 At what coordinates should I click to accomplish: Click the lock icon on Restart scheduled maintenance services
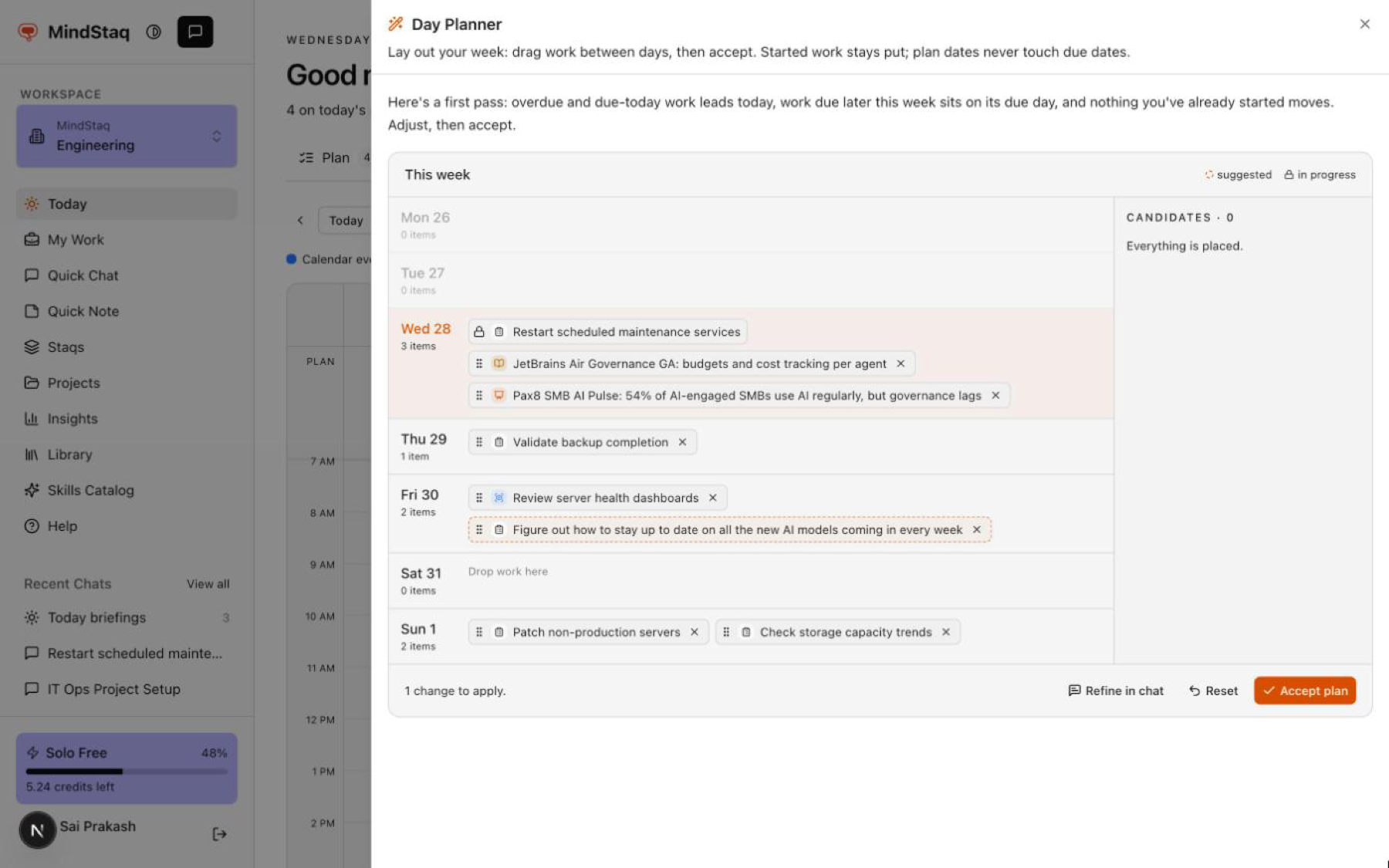coord(479,332)
